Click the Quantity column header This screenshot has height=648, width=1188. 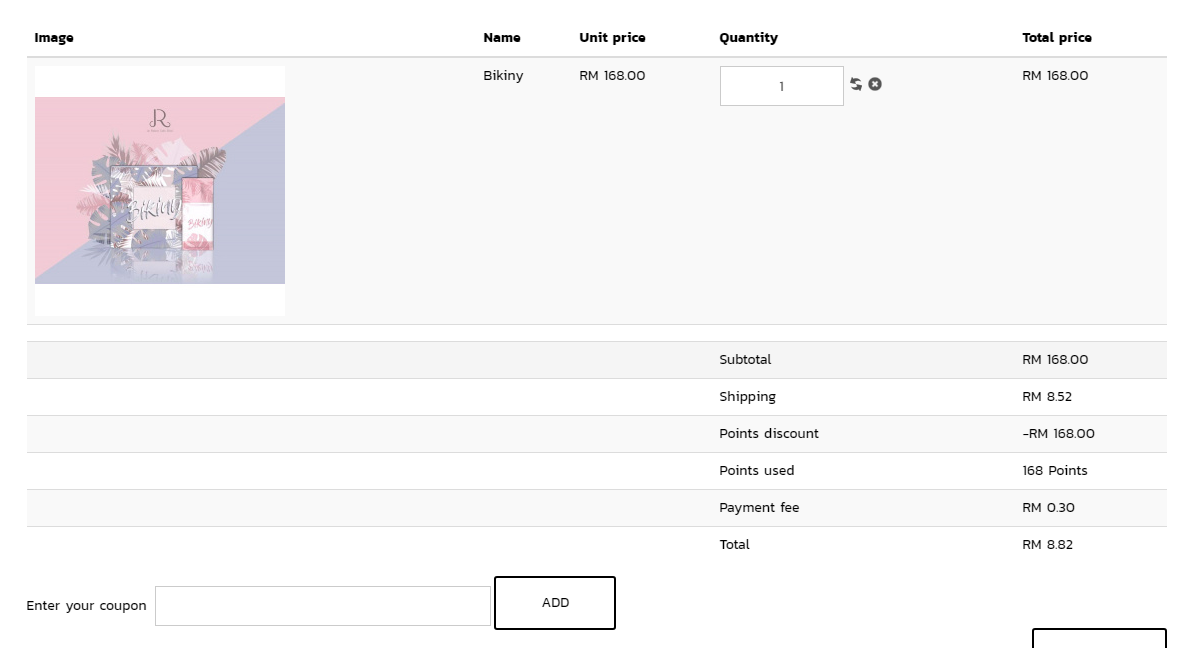(748, 38)
